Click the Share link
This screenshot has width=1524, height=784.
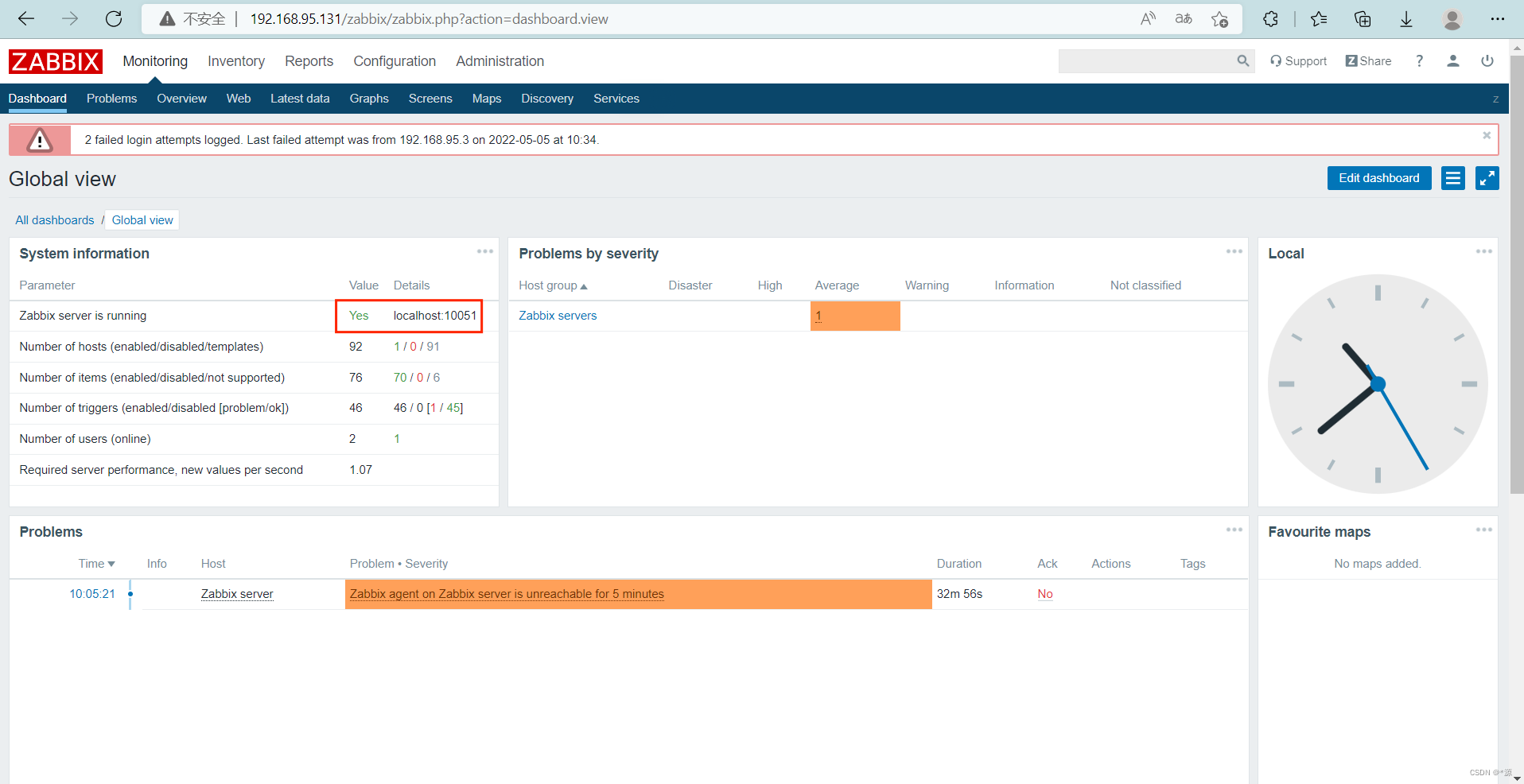1369,61
